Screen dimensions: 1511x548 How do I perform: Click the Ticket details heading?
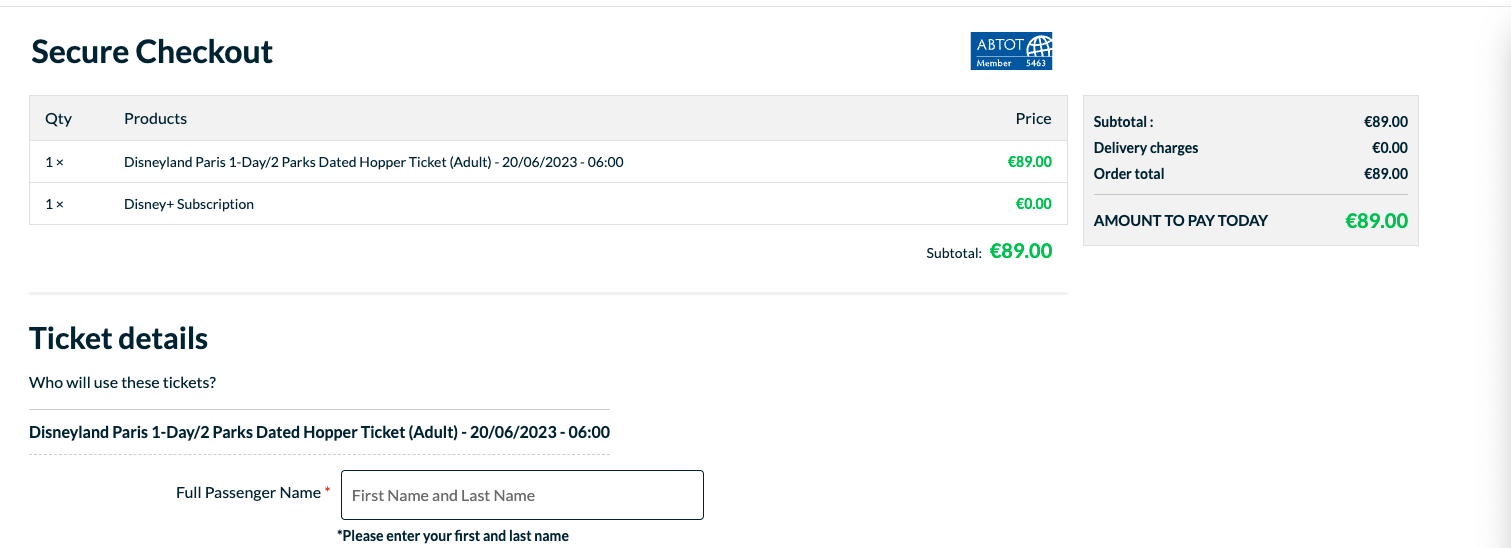click(119, 338)
